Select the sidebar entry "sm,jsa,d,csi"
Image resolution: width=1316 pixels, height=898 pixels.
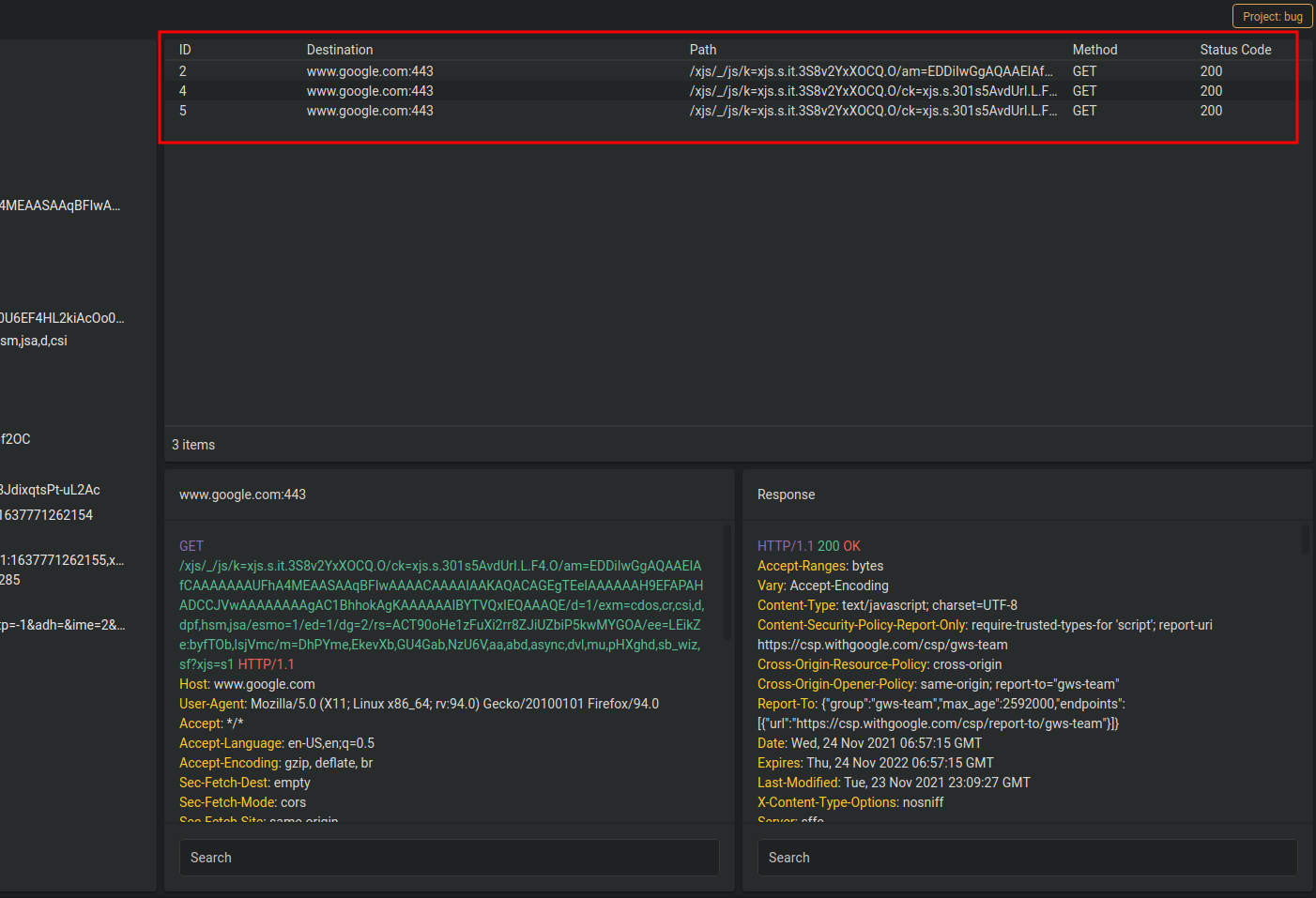[33, 341]
